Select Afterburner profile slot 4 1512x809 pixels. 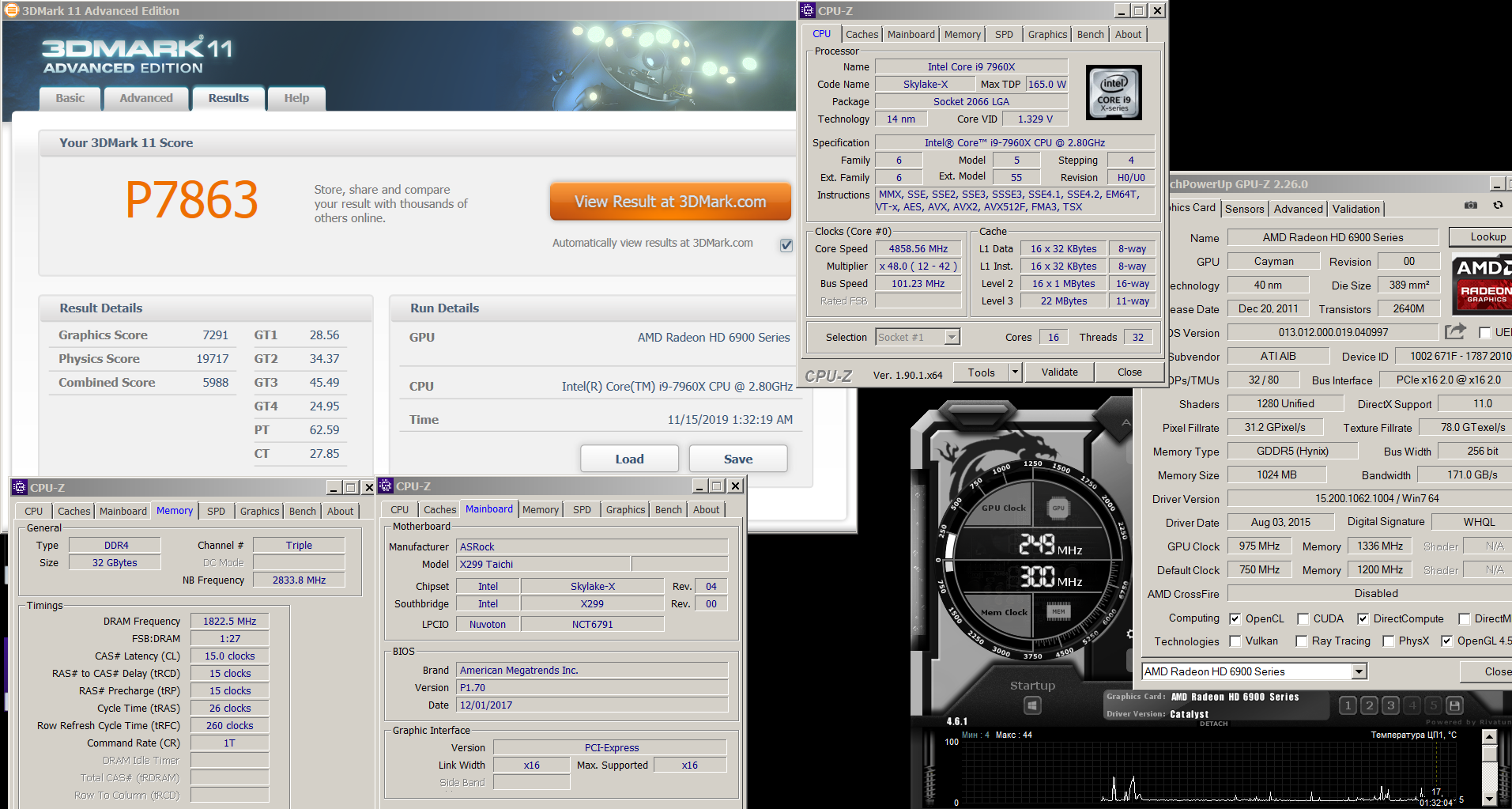pos(1412,705)
